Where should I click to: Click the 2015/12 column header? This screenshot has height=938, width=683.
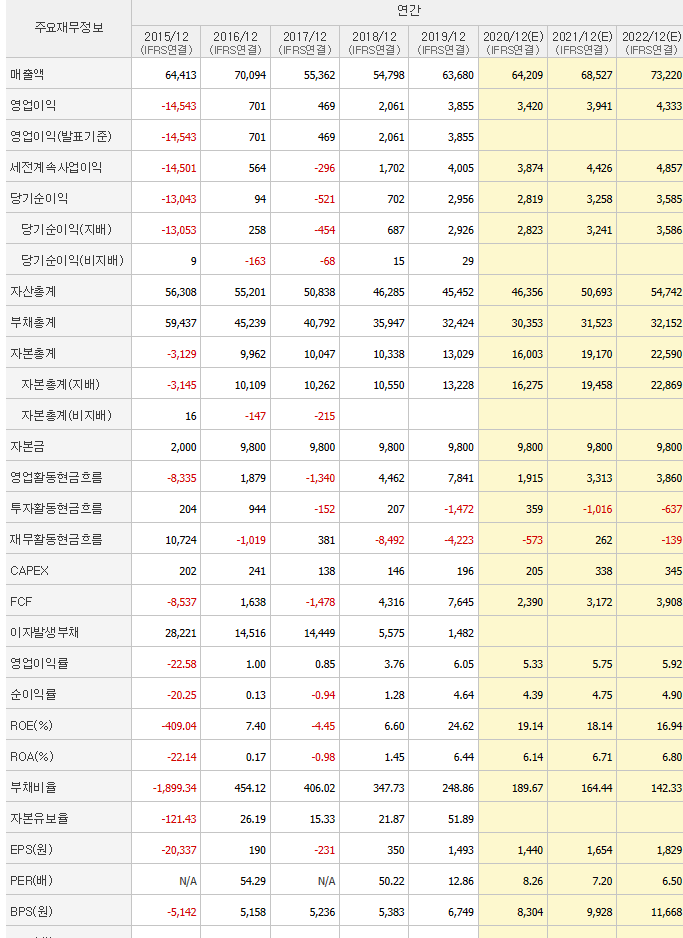click(166, 42)
